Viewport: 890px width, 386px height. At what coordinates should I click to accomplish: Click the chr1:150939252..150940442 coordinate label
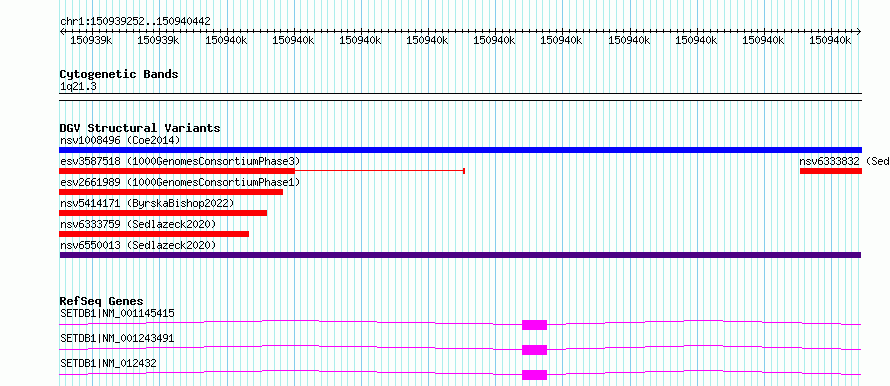tap(135, 22)
